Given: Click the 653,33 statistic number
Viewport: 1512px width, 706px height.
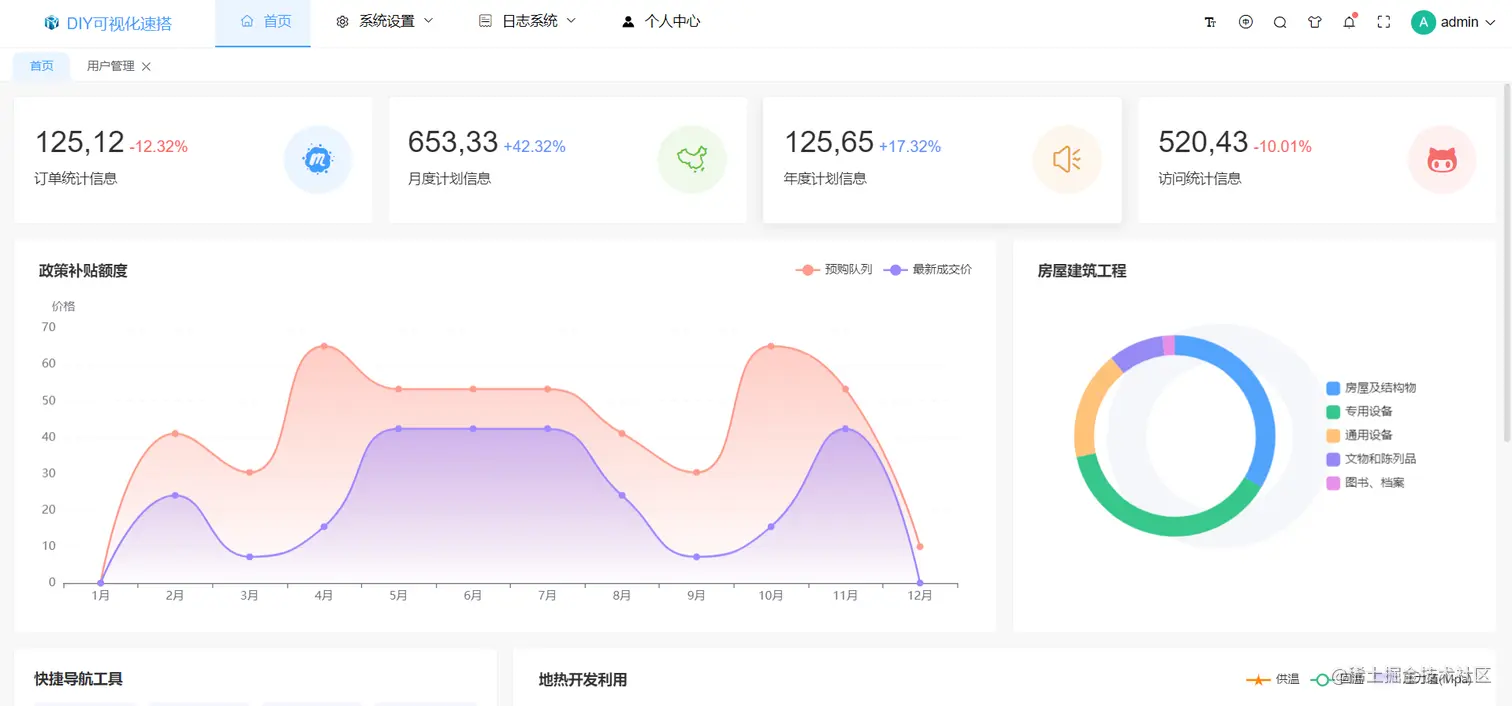Looking at the screenshot, I should tap(453, 142).
